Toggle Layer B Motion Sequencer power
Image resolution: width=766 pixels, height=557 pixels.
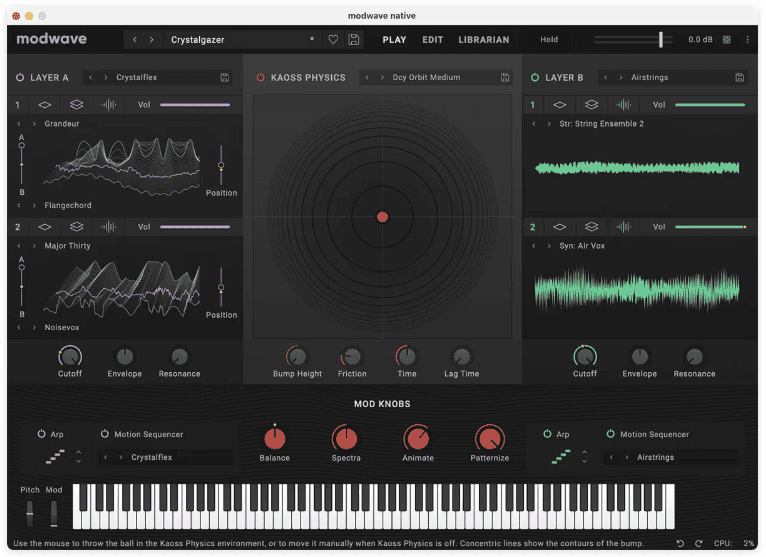(x=611, y=434)
